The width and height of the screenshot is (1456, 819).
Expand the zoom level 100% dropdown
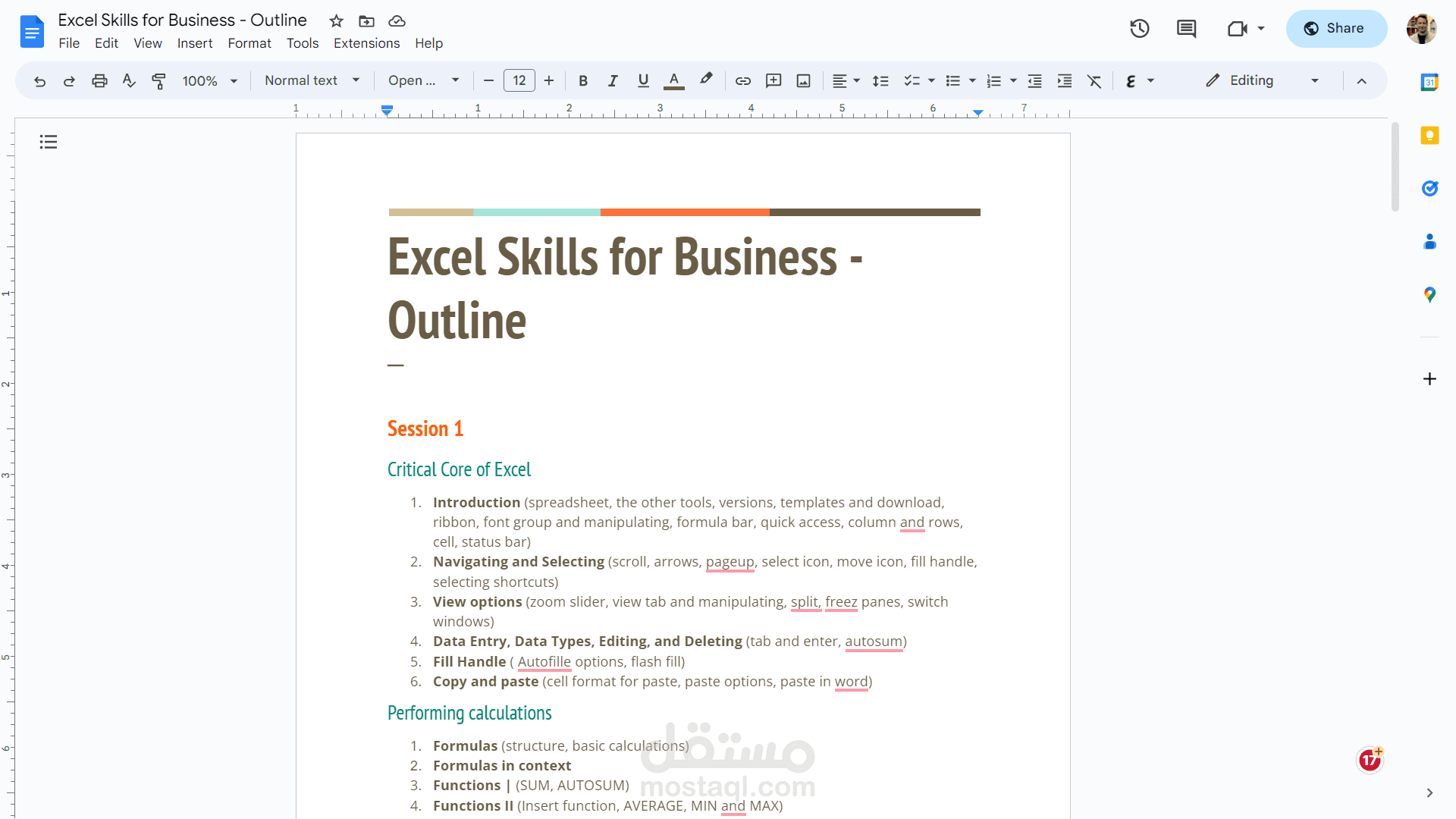pyautogui.click(x=210, y=81)
